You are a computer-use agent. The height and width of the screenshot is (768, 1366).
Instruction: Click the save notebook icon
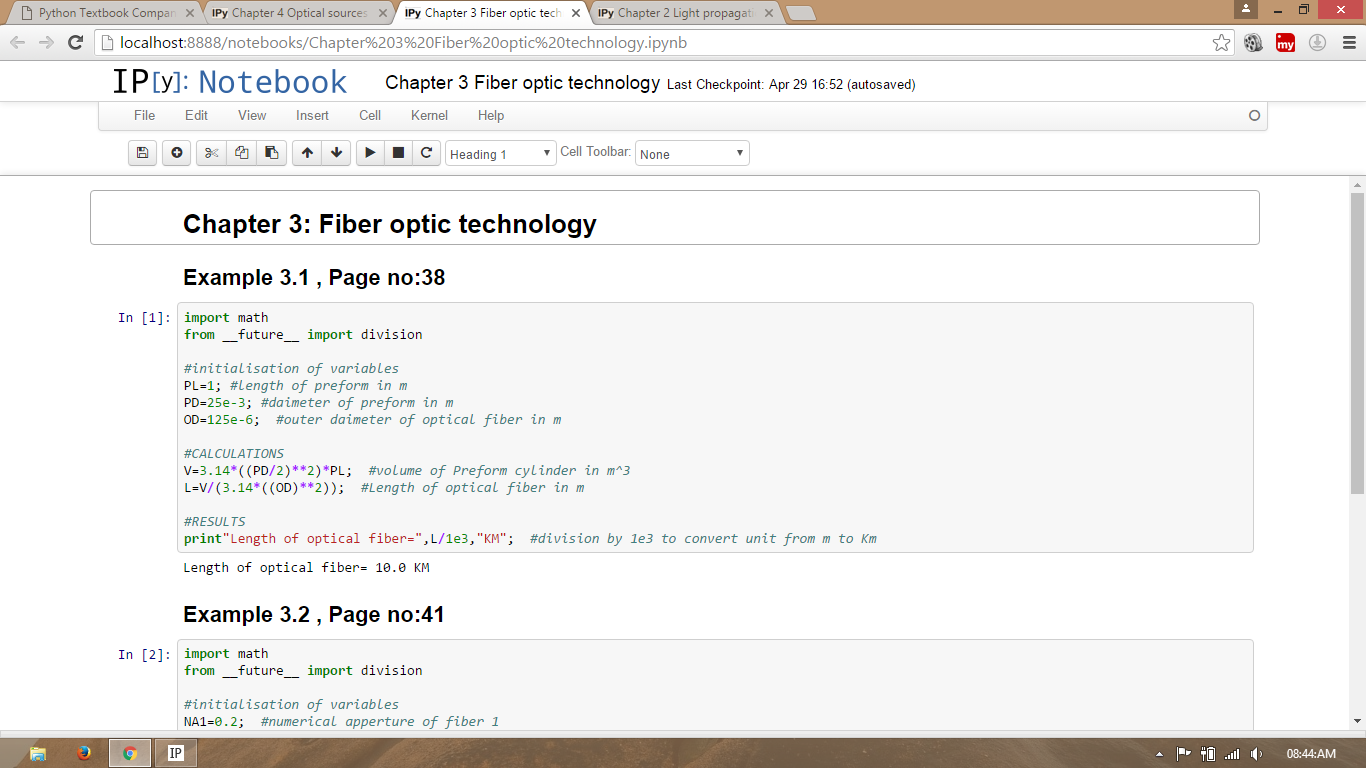click(142, 153)
